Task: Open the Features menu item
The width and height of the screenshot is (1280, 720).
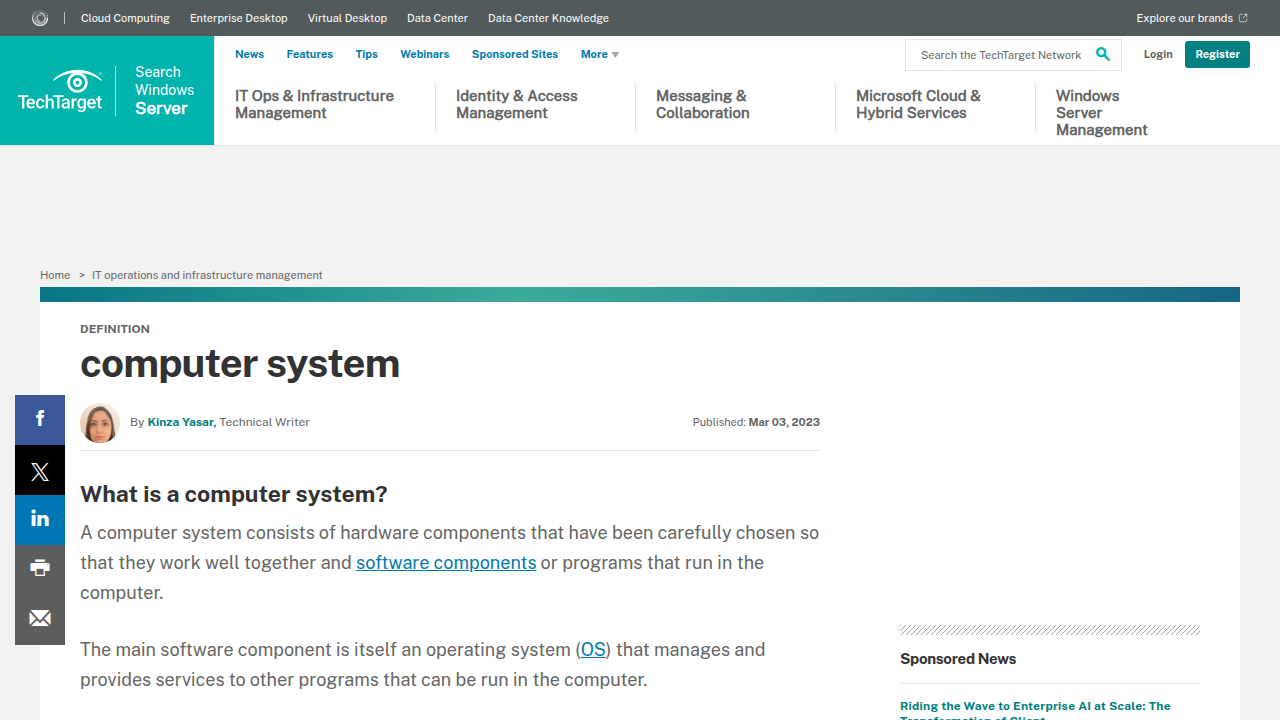Action: (309, 54)
